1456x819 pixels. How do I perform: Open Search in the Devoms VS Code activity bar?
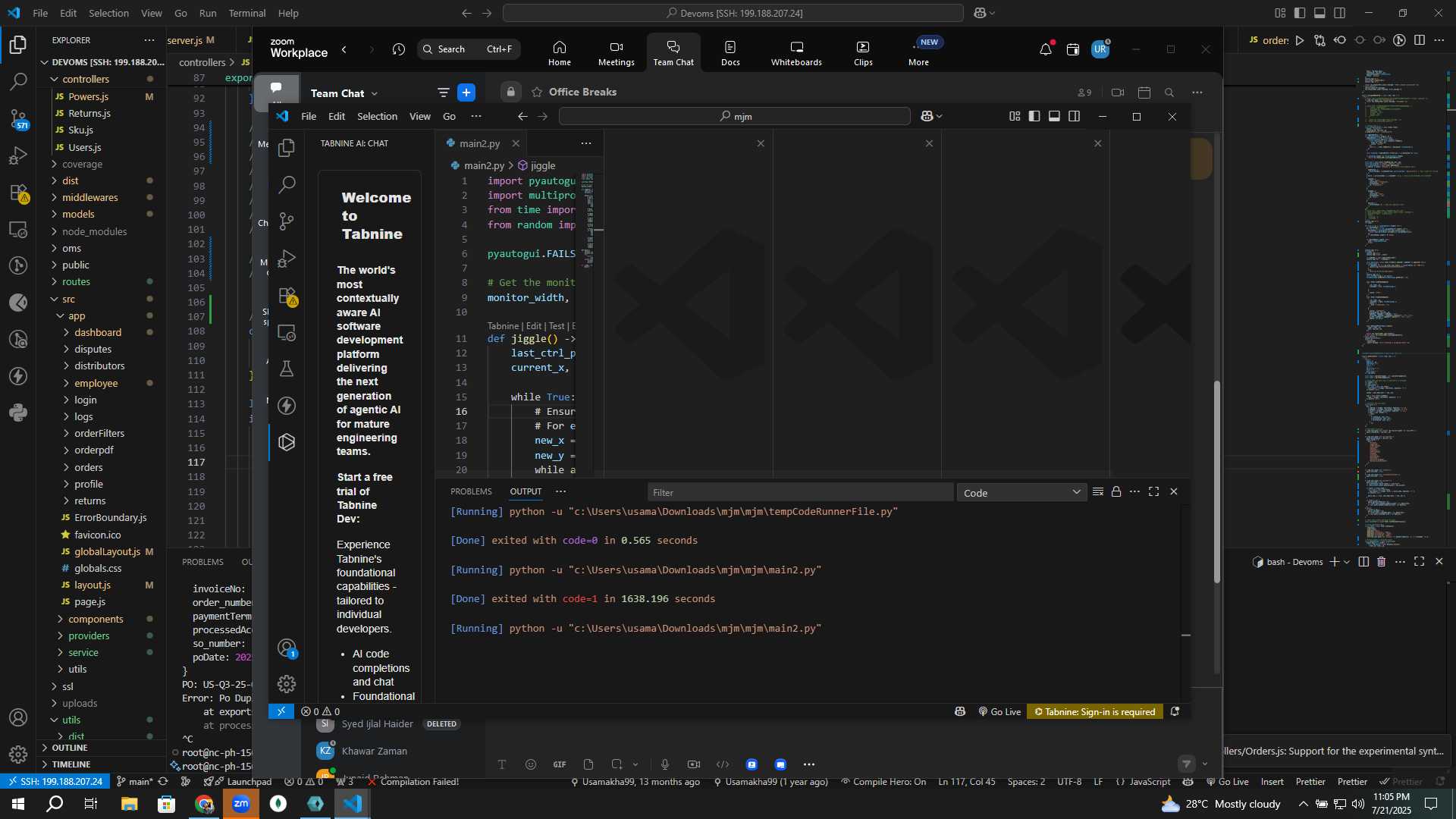click(x=18, y=81)
